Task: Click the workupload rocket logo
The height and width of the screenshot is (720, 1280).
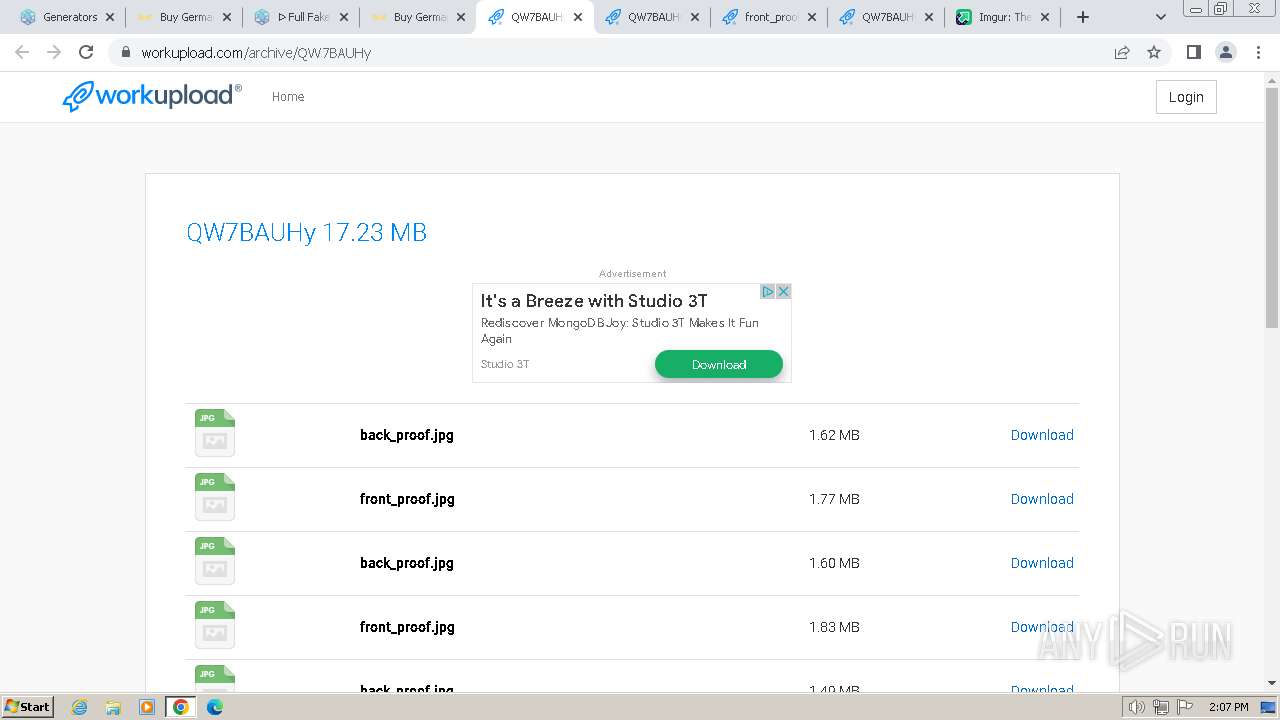Action: click(152, 96)
